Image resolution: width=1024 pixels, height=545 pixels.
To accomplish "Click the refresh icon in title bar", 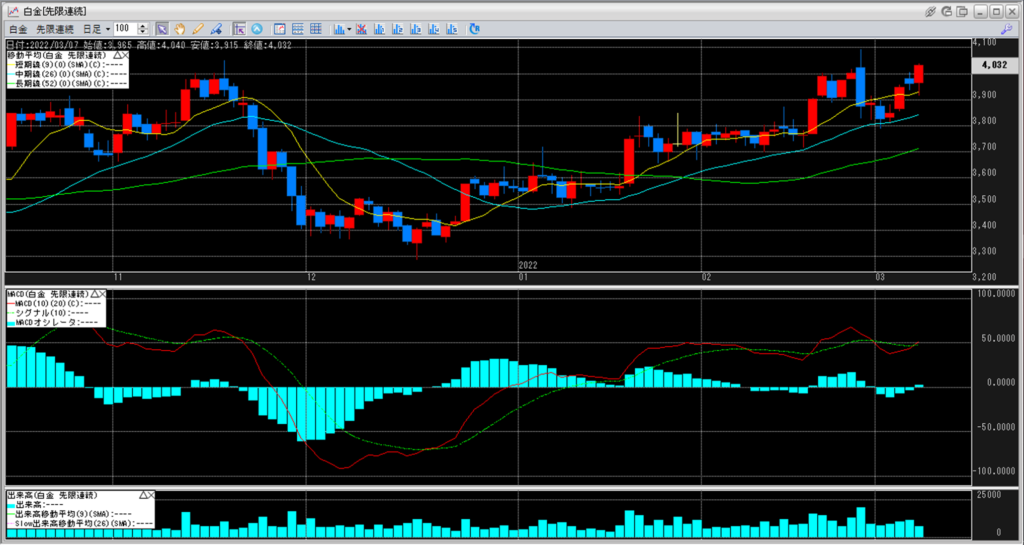I will click(949, 10).
